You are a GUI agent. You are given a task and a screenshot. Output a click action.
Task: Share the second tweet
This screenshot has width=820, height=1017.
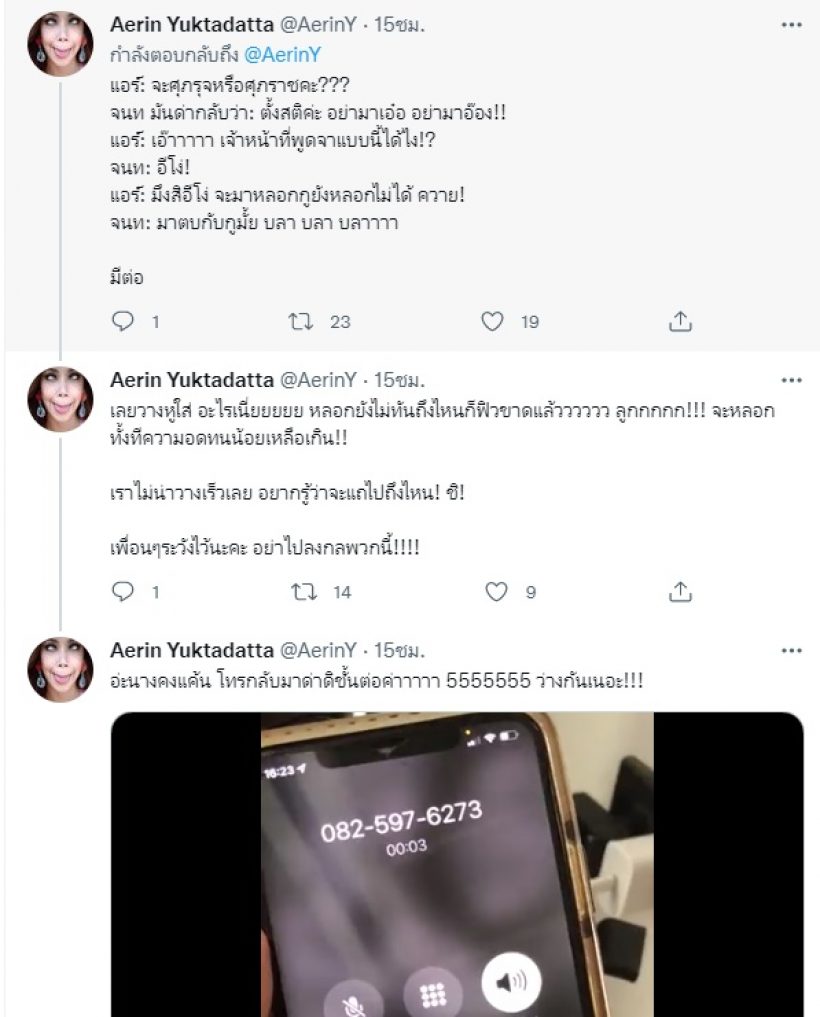(680, 592)
